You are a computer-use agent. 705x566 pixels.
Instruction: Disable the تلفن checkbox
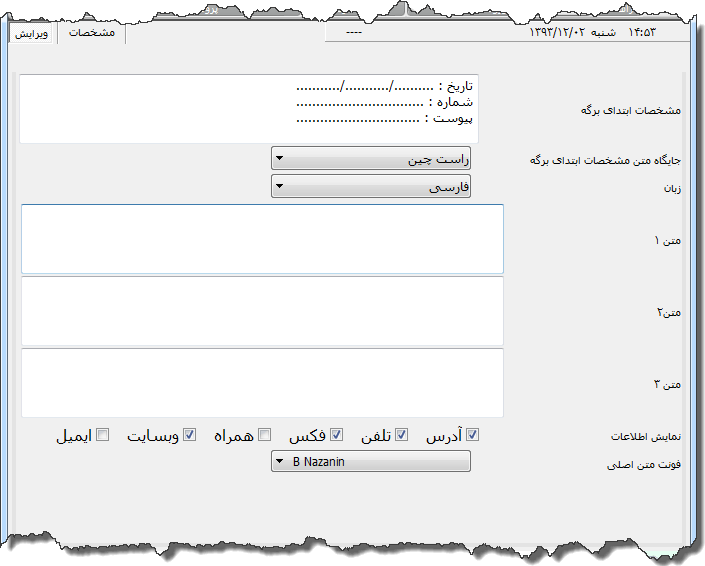402,435
